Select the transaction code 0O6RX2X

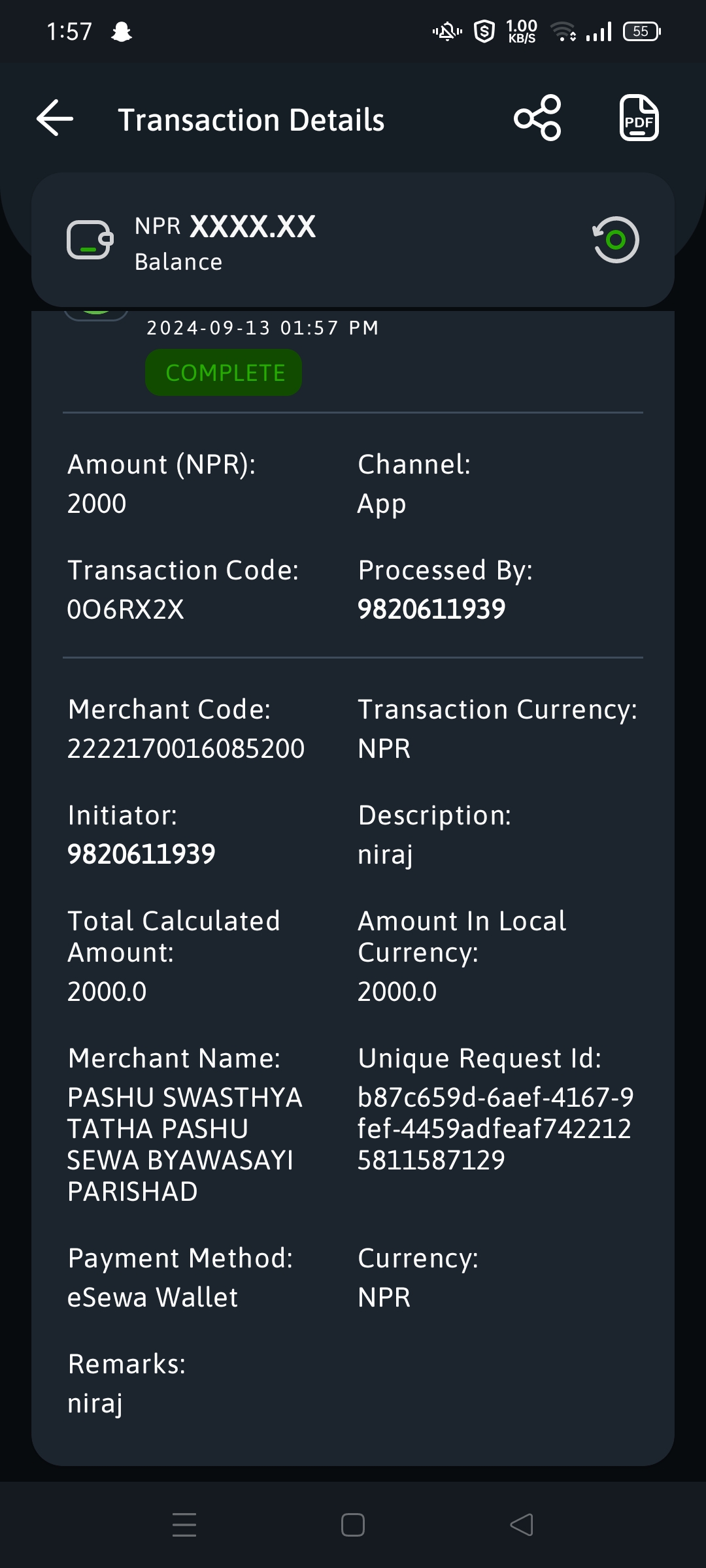pos(126,610)
